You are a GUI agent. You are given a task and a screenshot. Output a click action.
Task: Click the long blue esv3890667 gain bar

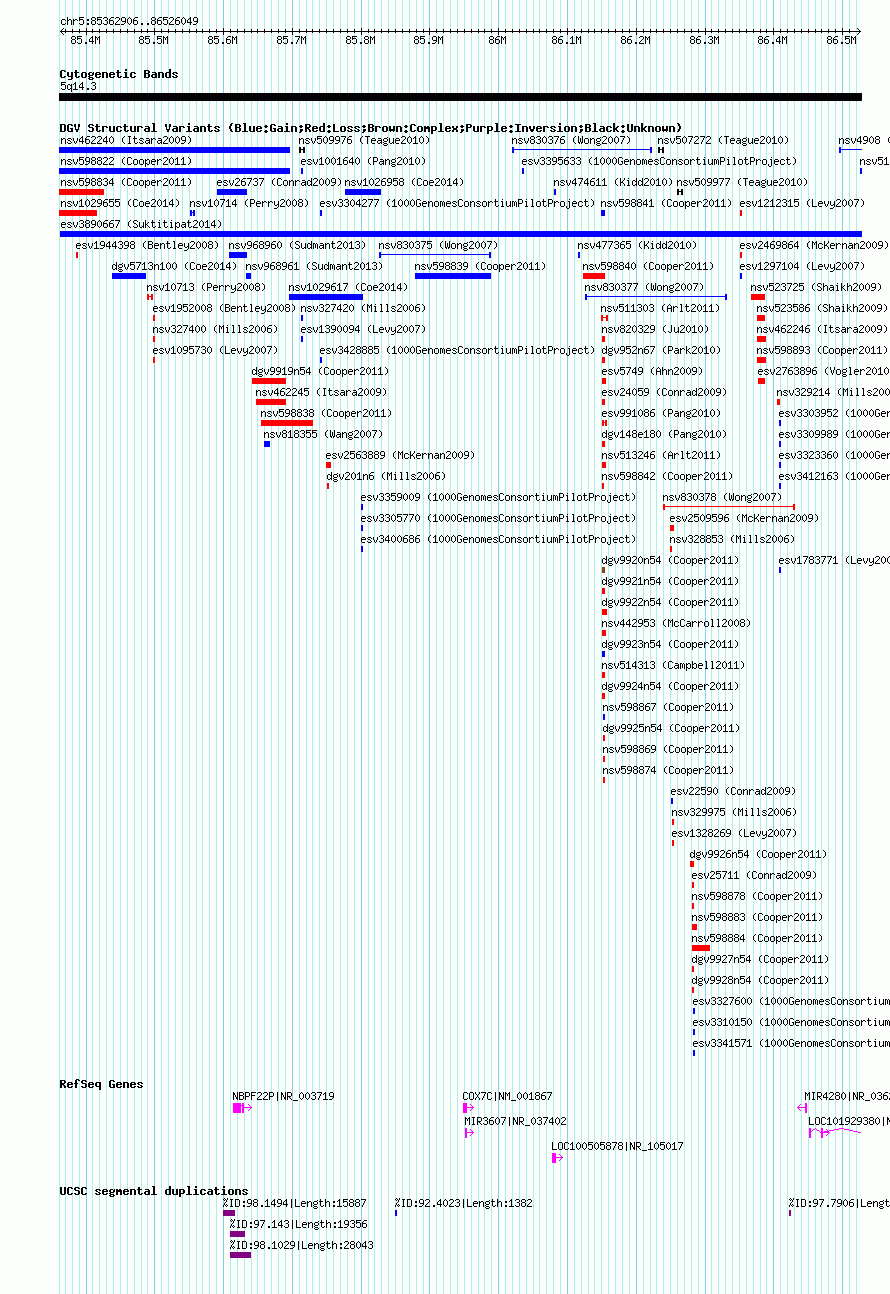pyautogui.click(x=460, y=234)
